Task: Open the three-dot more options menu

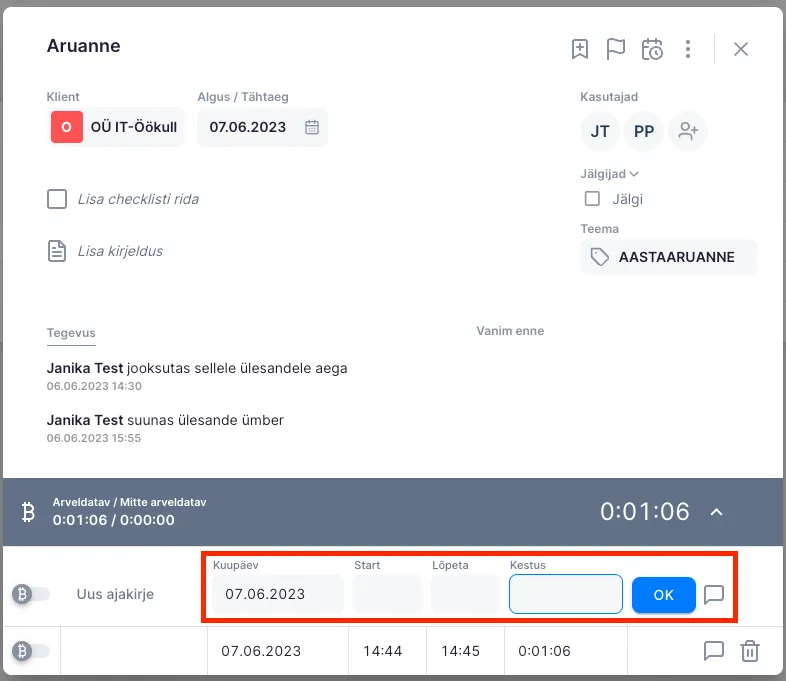Action: (688, 49)
